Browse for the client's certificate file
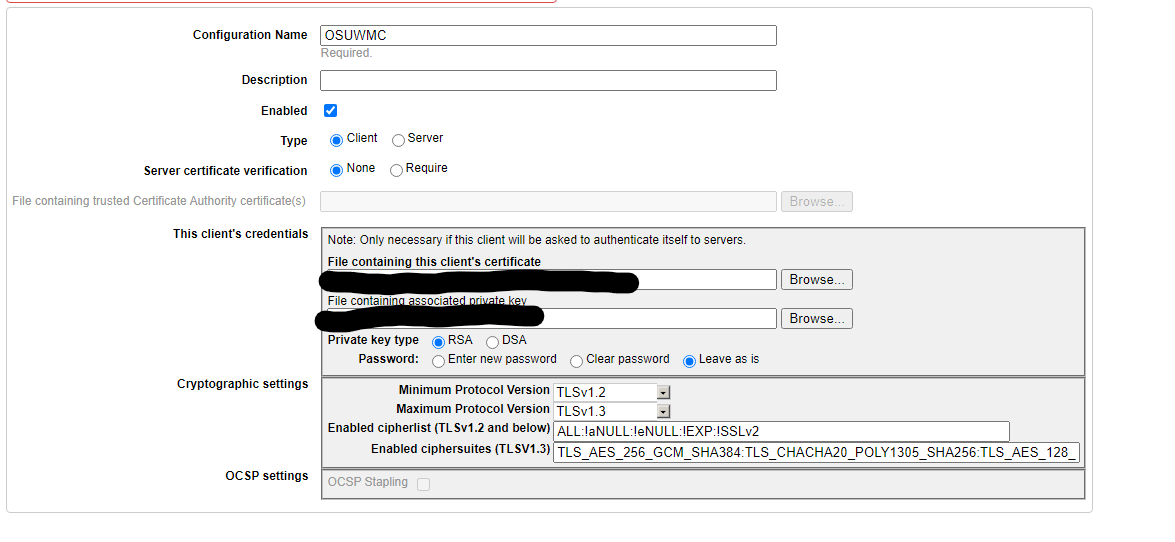The height and width of the screenshot is (542, 1175). tap(817, 280)
